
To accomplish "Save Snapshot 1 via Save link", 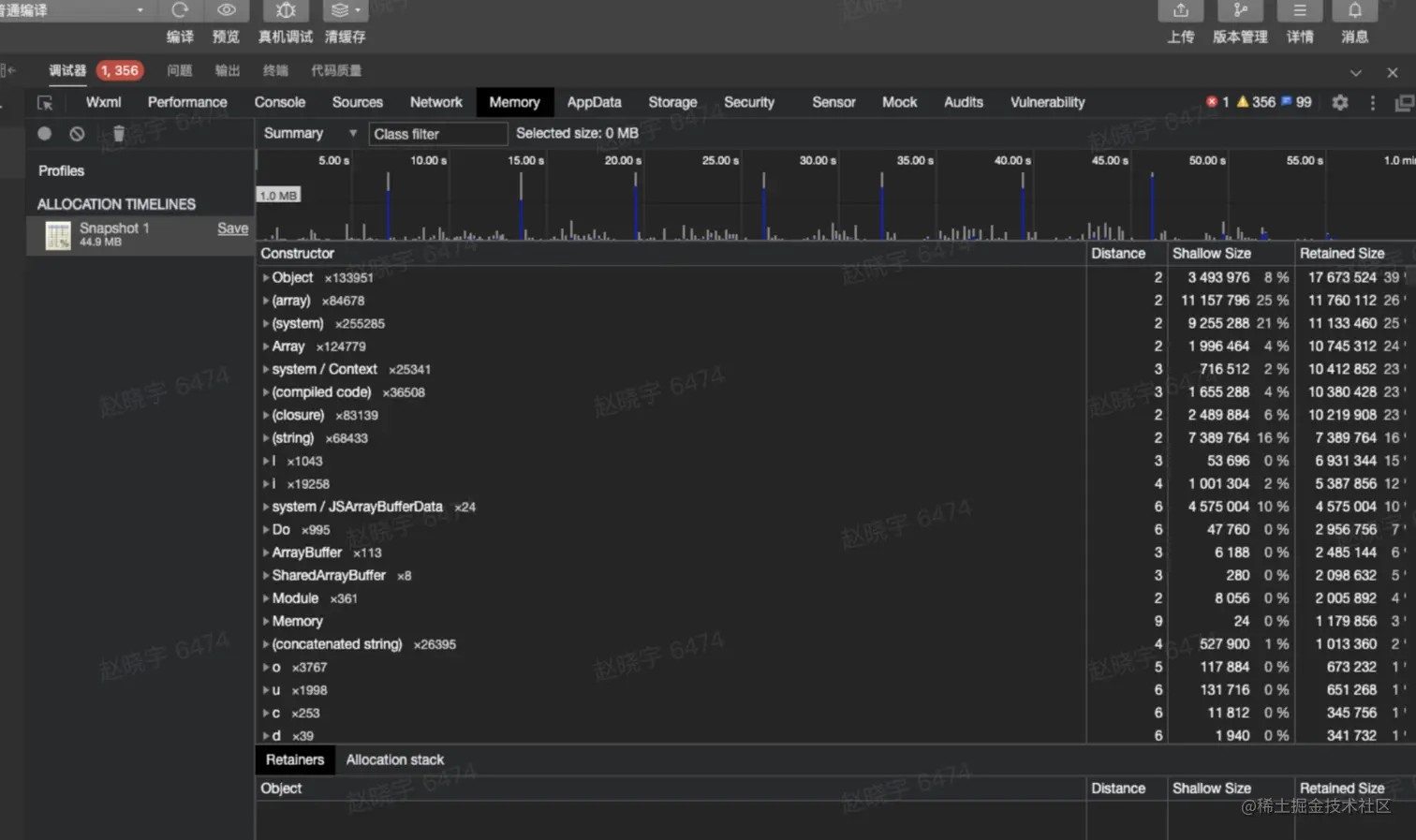I will (x=232, y=228).
